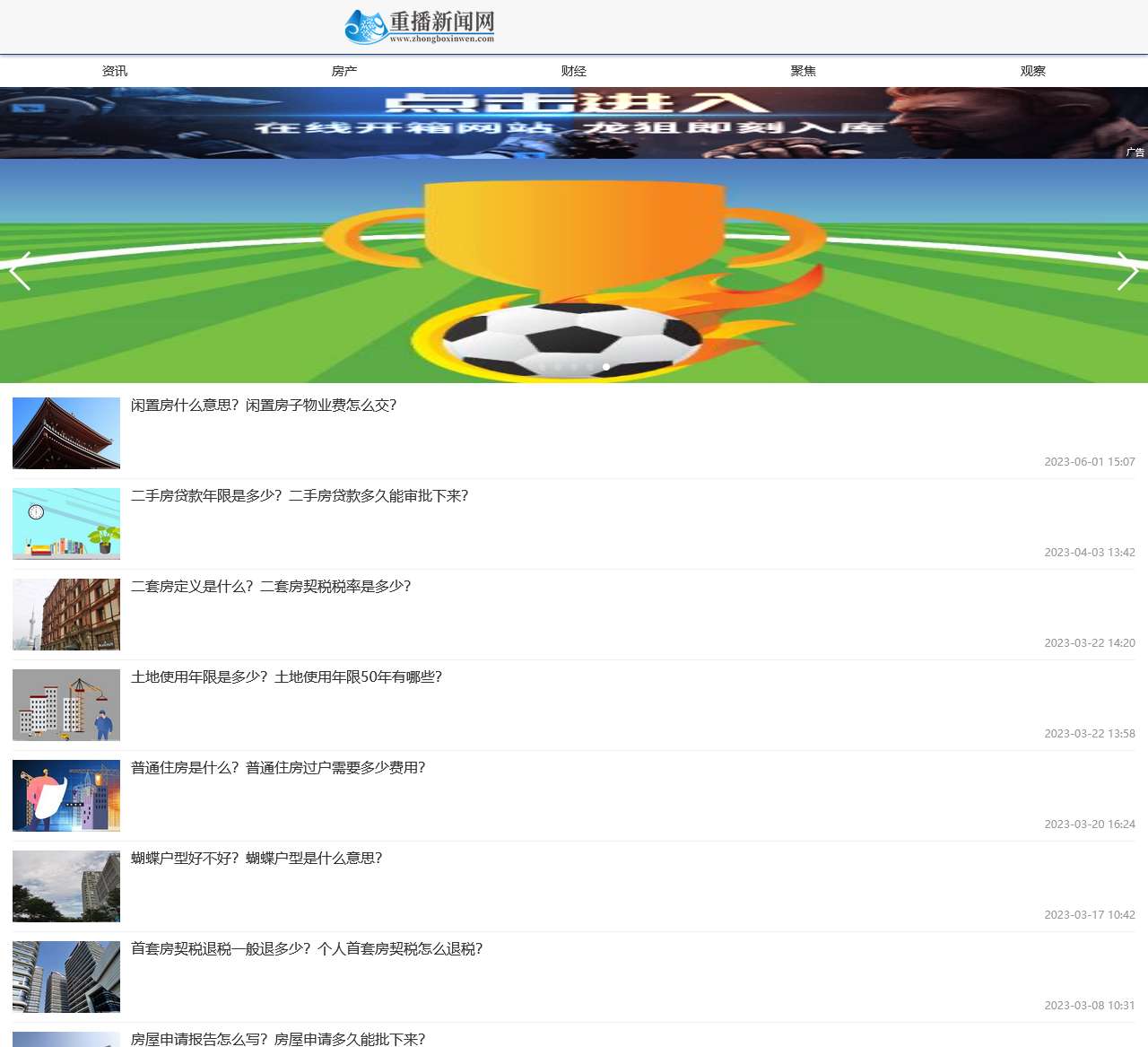
Task: Open the 资讯 menu item
Action: 115,71
